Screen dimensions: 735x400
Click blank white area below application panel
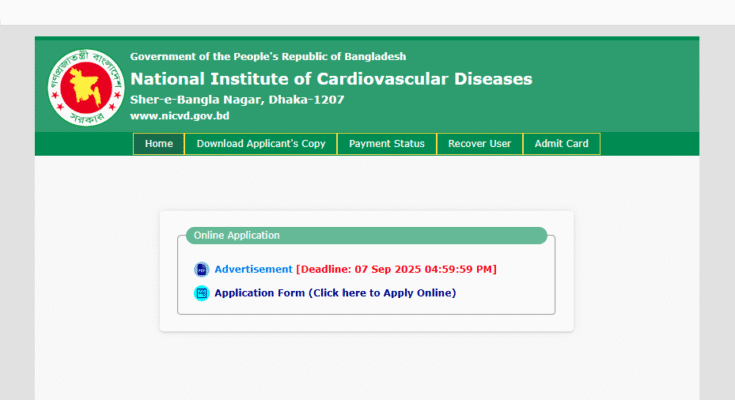click(366, 365)
